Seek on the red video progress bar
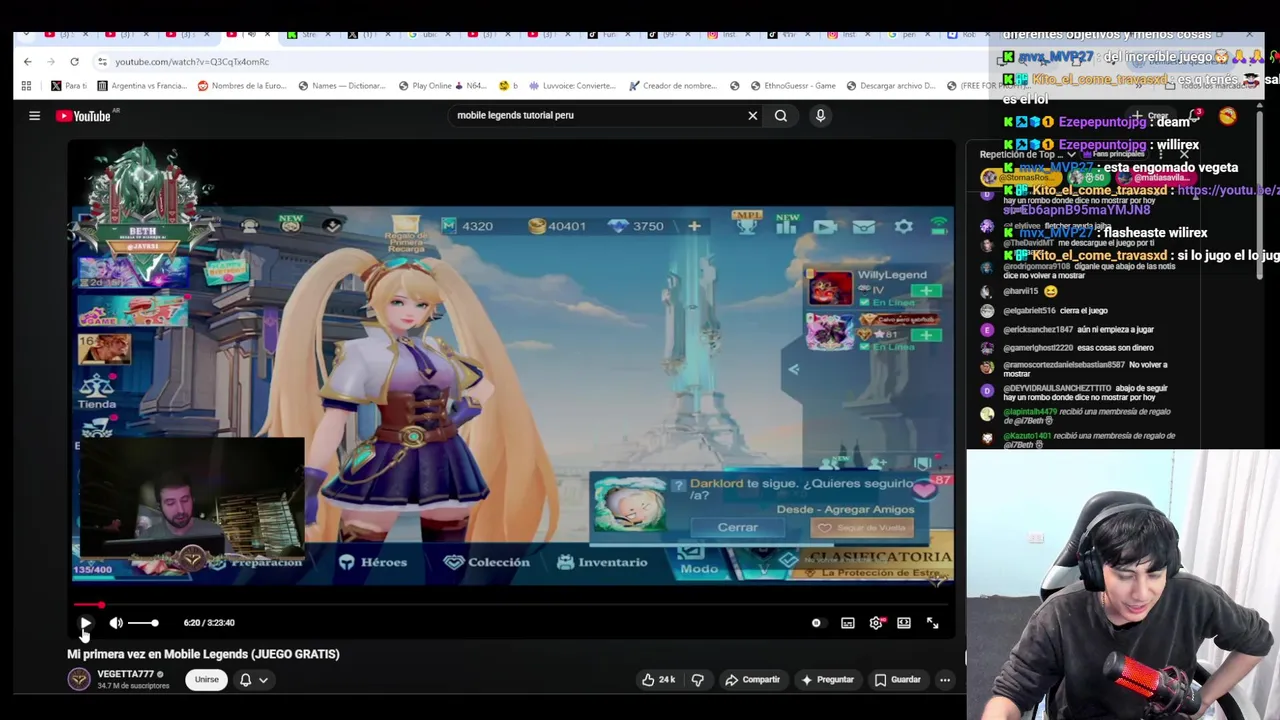Image resolution: width=1280 pixels, height=720 pixels. [x=510, y=605]
